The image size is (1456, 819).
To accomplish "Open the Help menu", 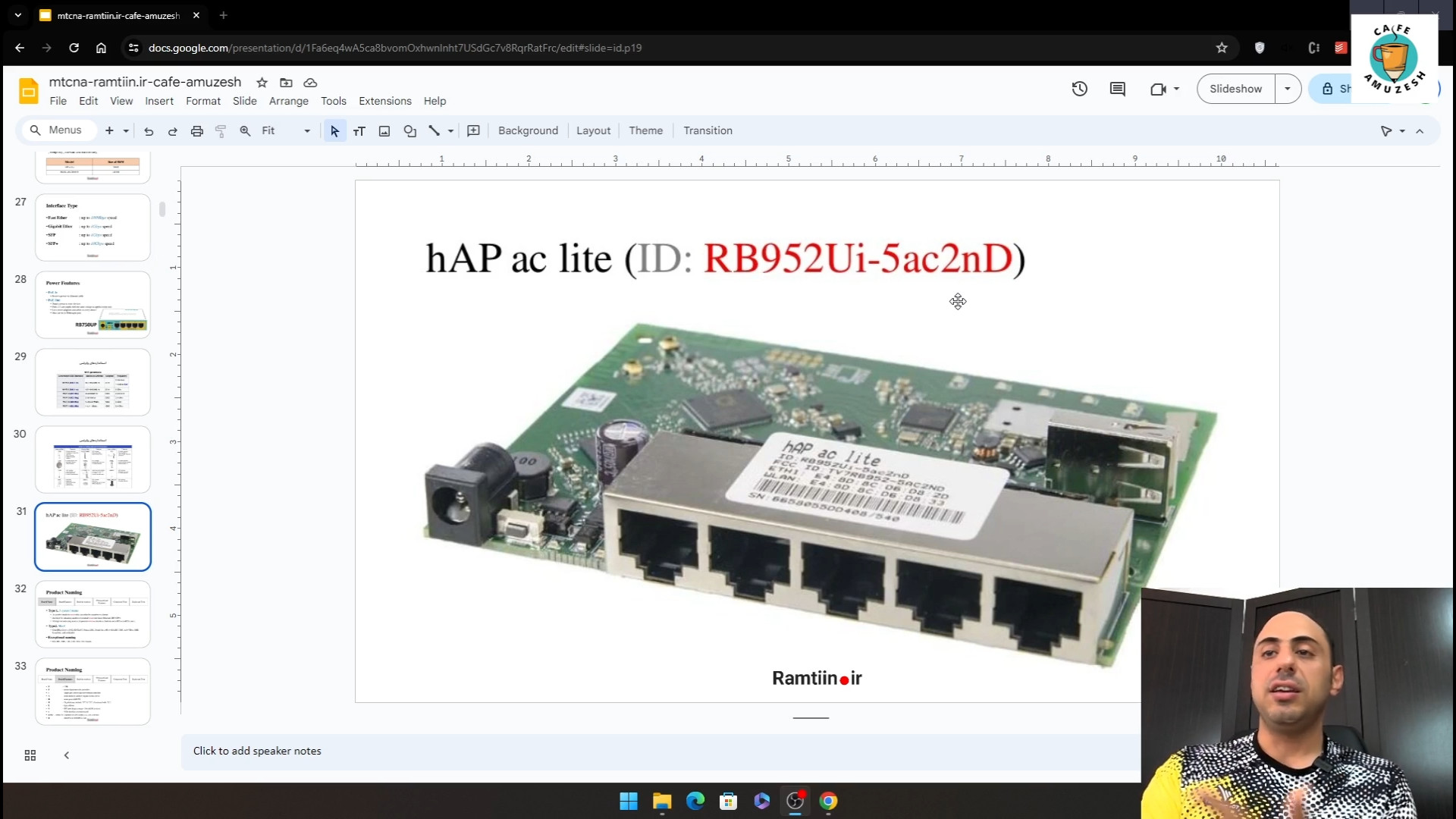I will [435, 101].
